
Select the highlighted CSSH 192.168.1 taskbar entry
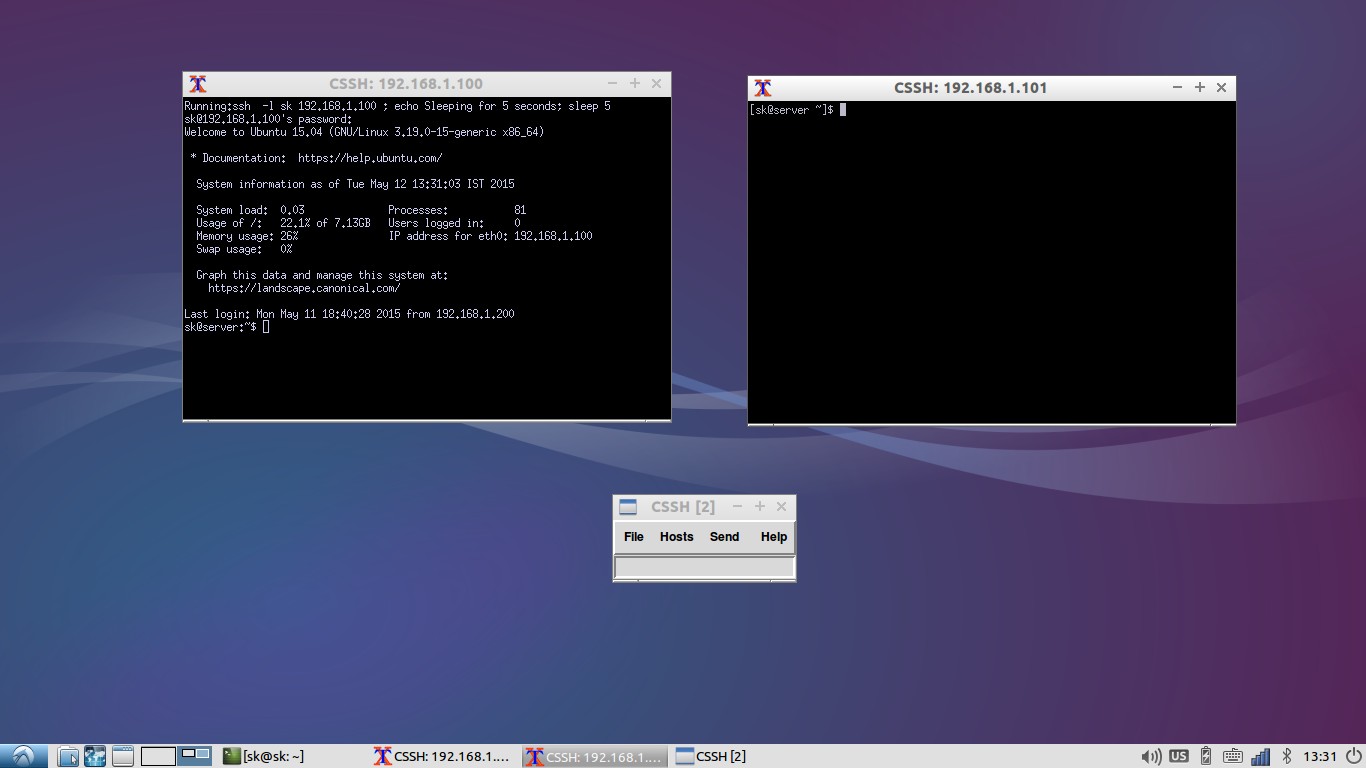pos(595,756)
